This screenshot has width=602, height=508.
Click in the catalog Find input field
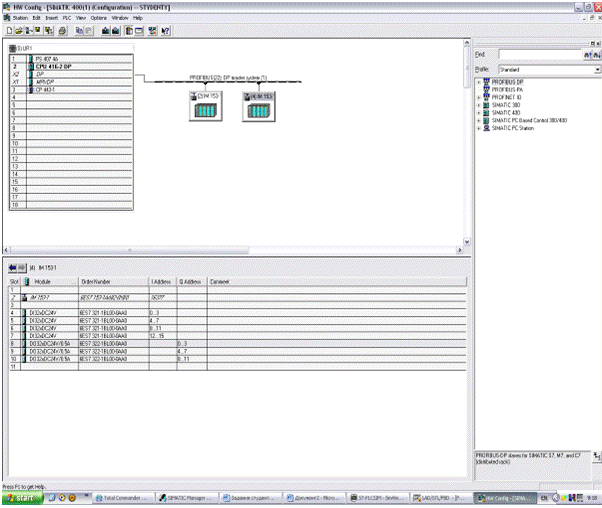[x=541, y=53]
